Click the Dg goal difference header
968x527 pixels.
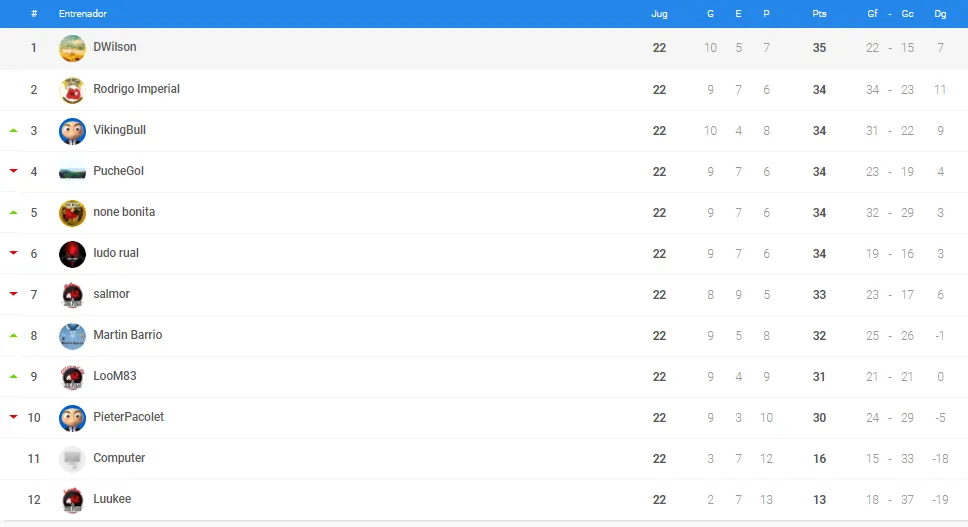pyautogui.click(x=940, y=14)
